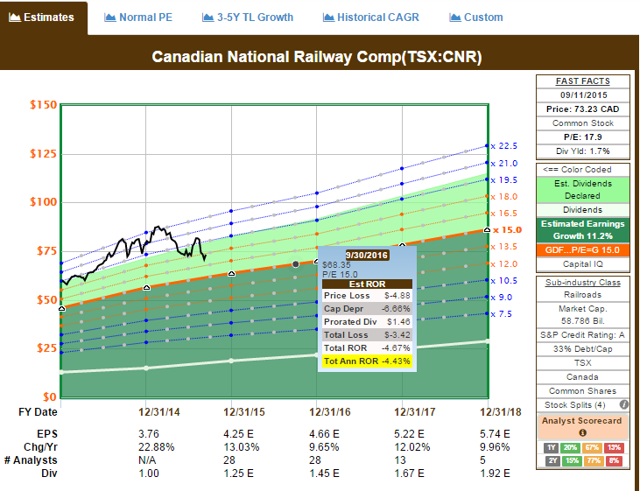Screen dimensions: 640x491
Task: Switch to the Normal PE tab
Action: coord(138,18)
